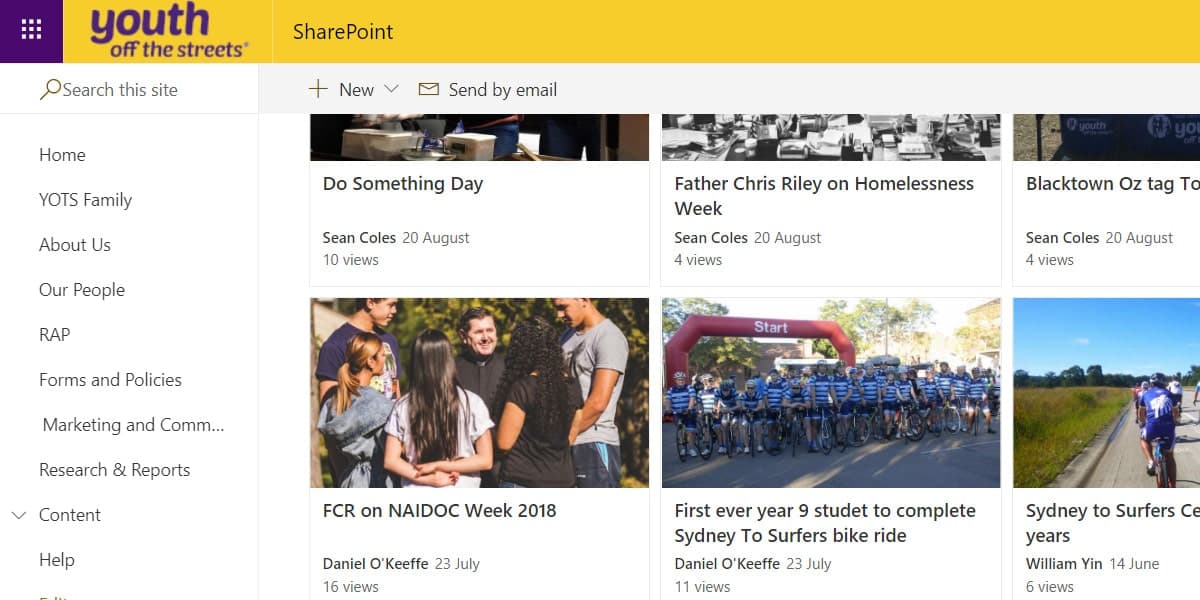The height and width of the screenshot is (600, 1200).
Task: Open Forms and Policies
Action: [x=110, y=380]
